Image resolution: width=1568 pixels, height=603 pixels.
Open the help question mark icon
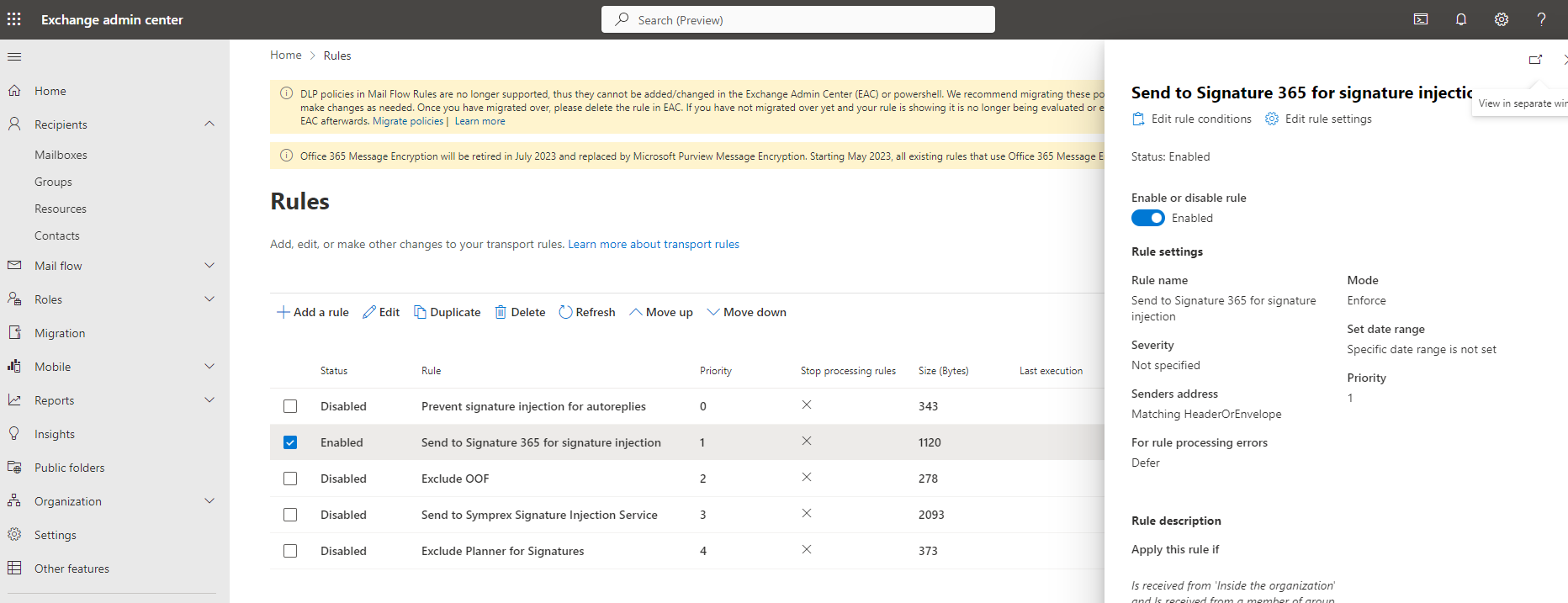1541,19
